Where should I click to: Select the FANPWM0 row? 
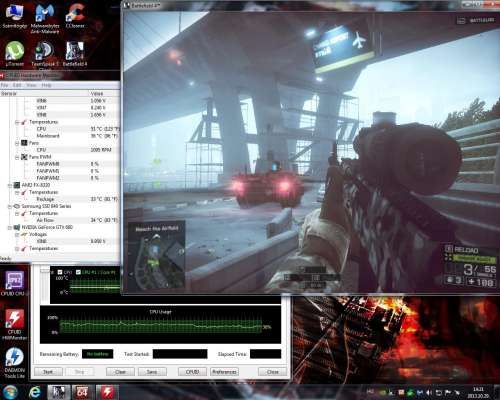pyautogui.click(x=60, y=164)
